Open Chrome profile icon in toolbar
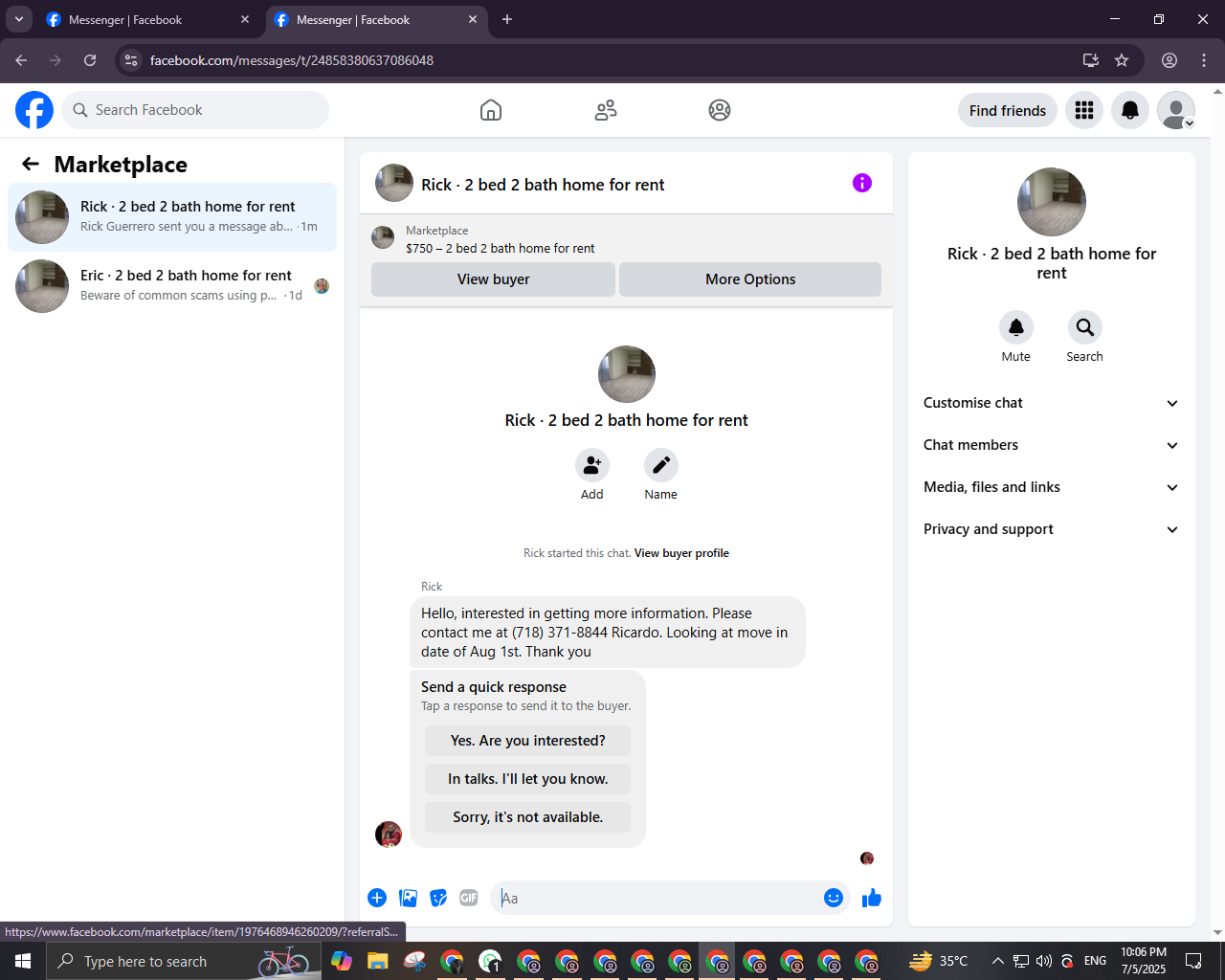This screenshot has width=1225, height=980. (1169, 60)
